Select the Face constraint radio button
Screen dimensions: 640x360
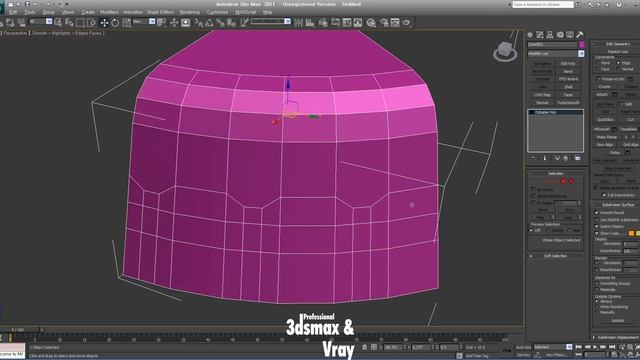click(x=598, y=69)
